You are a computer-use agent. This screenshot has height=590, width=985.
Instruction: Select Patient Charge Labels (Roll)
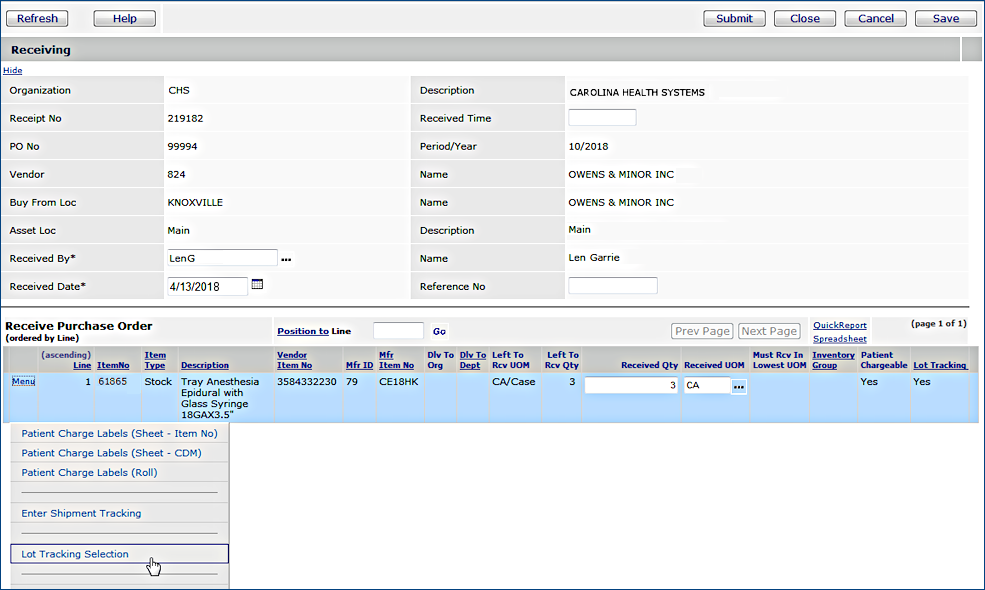(89, 473)
